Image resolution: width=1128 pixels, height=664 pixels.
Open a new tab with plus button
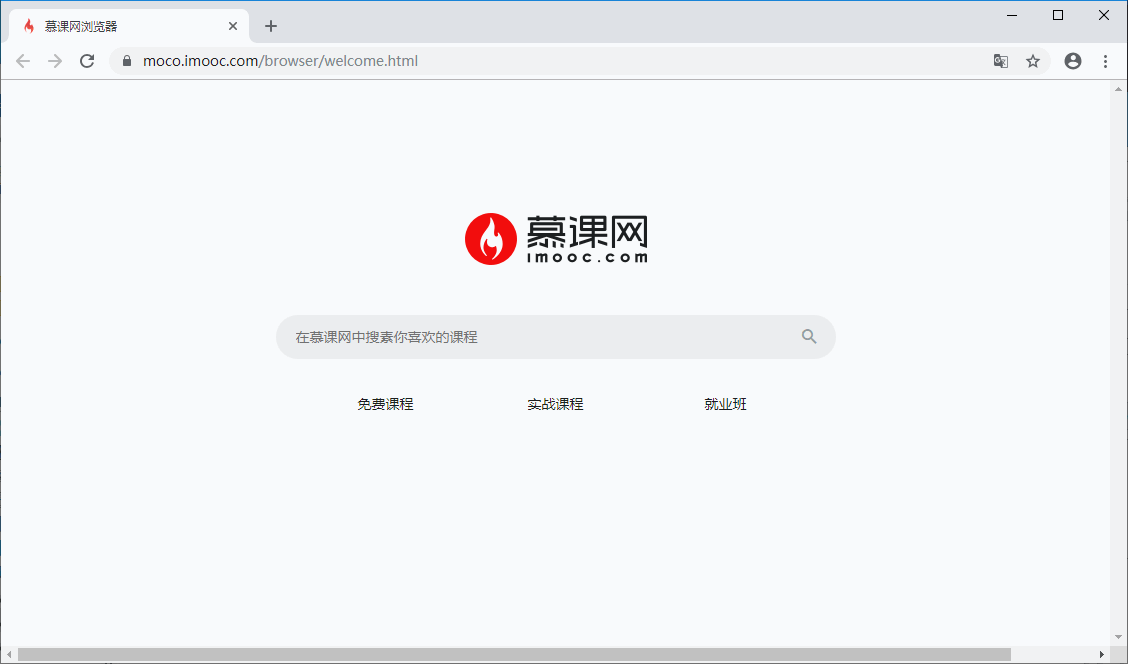coord(270,26)
